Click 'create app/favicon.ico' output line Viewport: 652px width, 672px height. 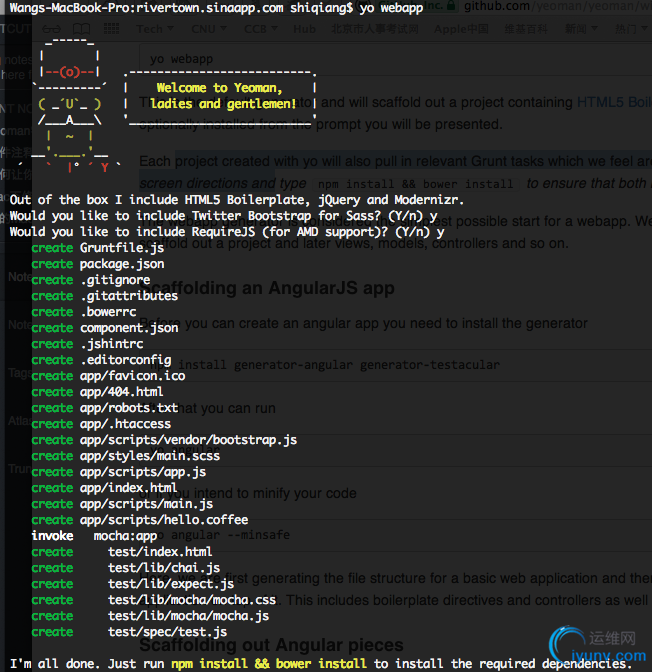tap(108, 376)
